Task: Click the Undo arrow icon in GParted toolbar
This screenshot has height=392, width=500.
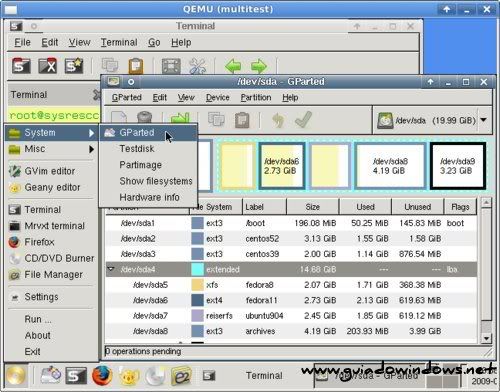Action: click(278, 120)
